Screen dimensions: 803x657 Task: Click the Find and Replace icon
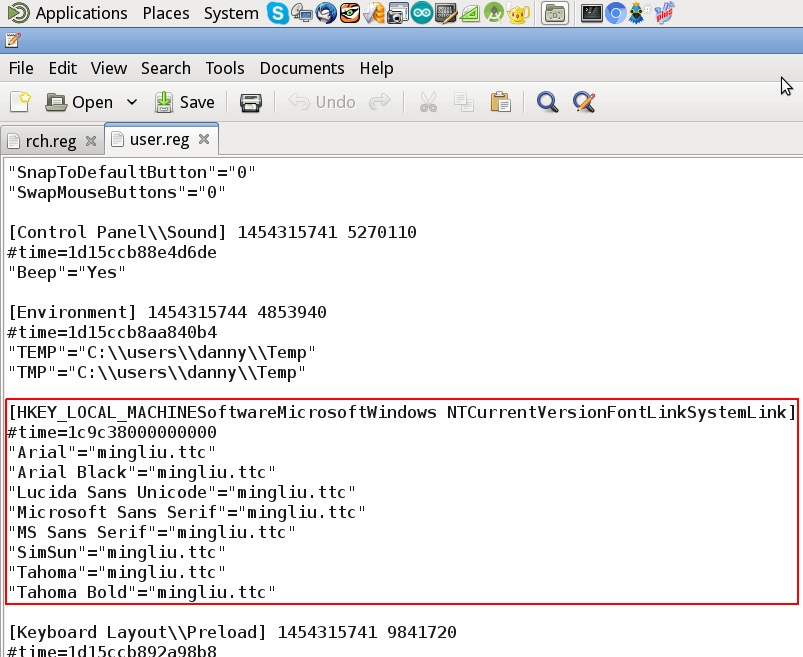click(584, 102)
